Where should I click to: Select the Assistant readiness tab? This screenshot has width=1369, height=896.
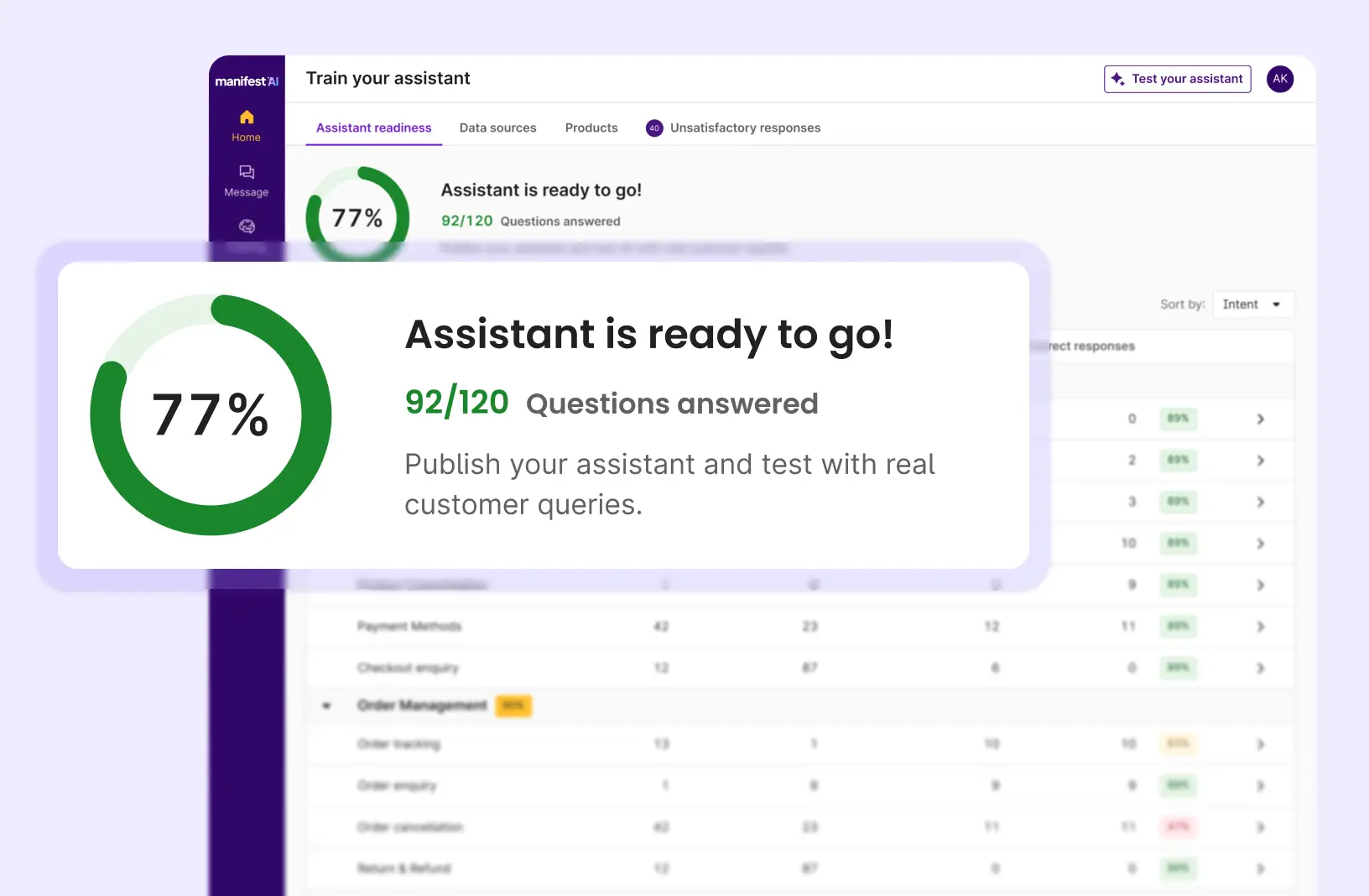pos(373,128)
